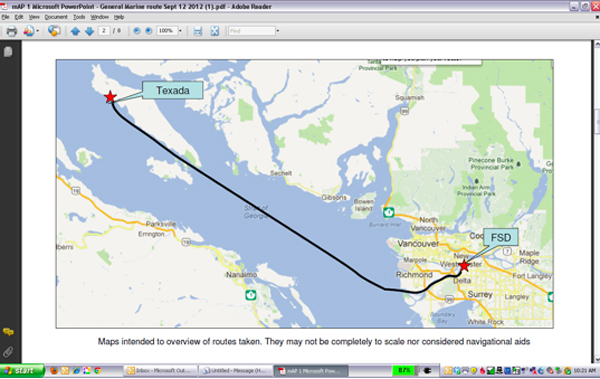The height and width of the screenshot is (379, 600).
Task: Open the View menu
Action: point(34,17)
